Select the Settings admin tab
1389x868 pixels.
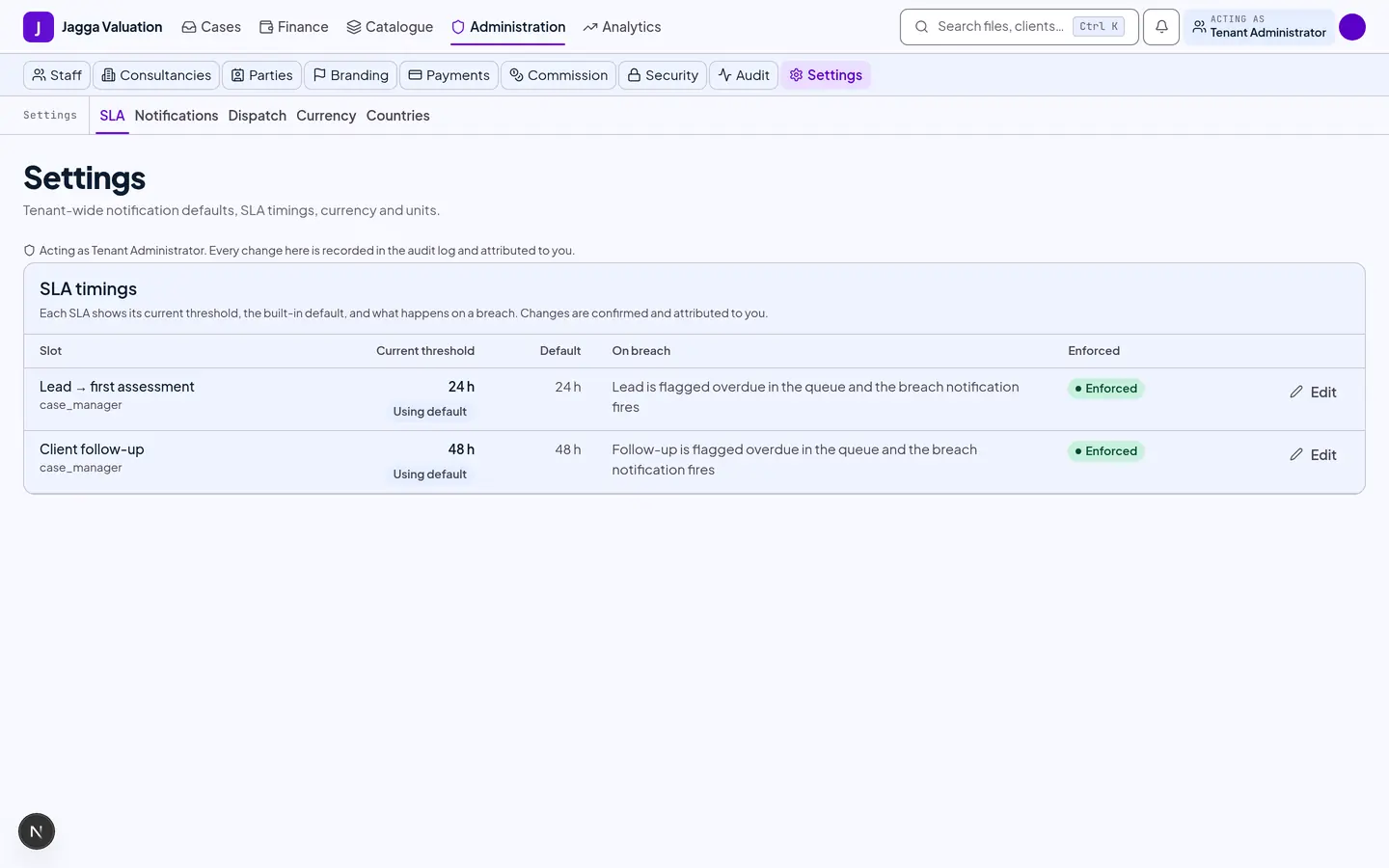tap(826, 75)
